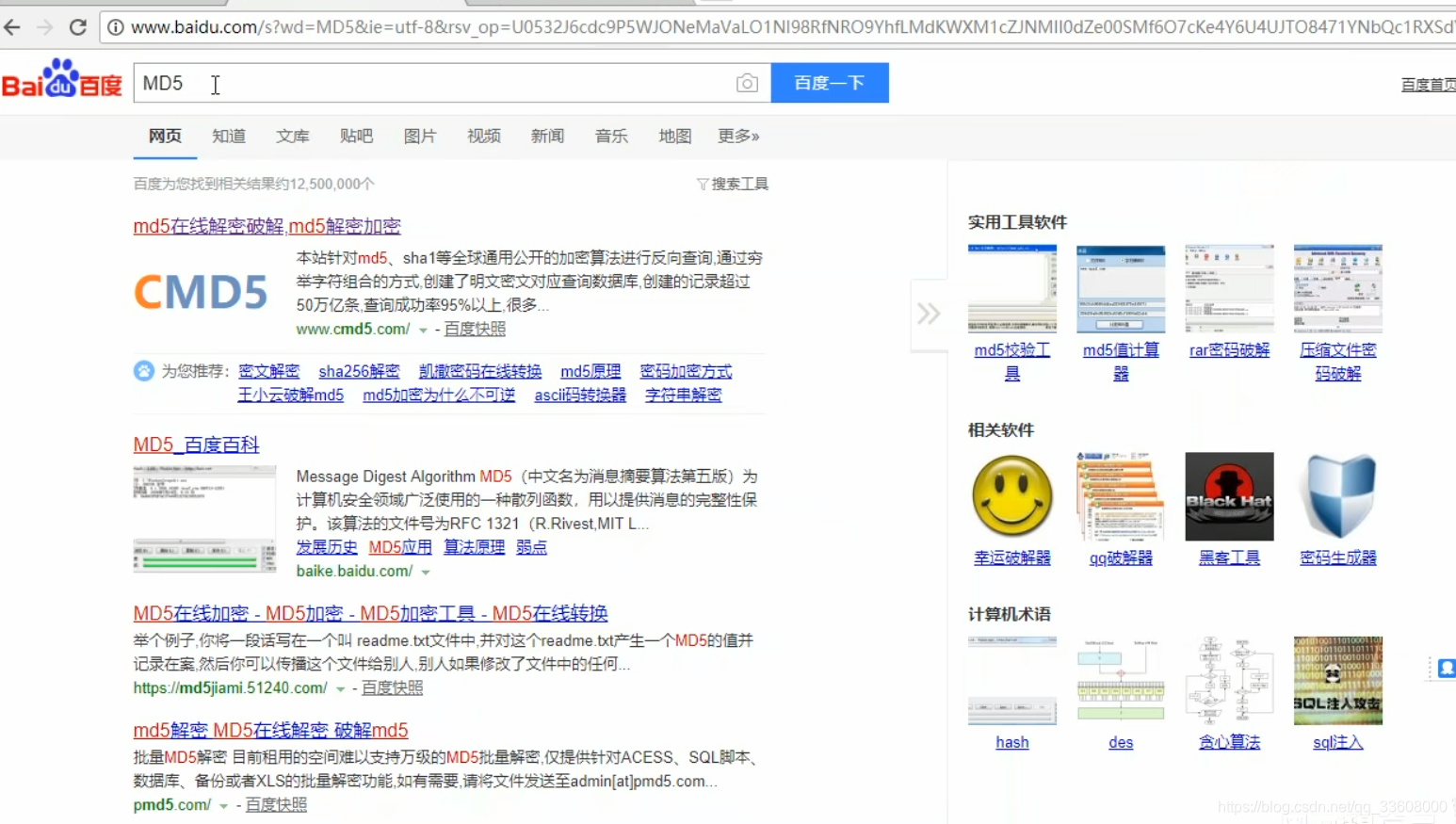This screenshot has height=824, width=1456.
Task: Click the 王小云破解md5 recommendation link
Action: tap(291, 396)
